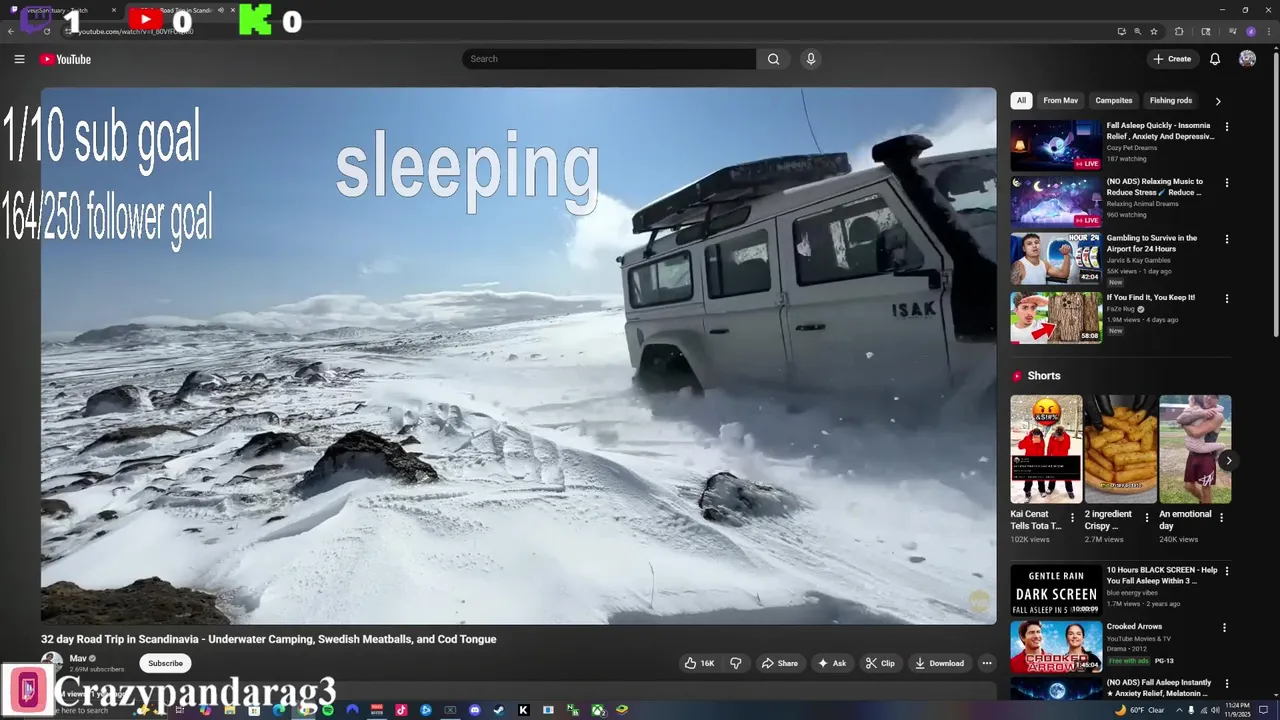Open the taskbar clock showing 11:24 PM
The height and width of the screenshot is (720, 1280).
(1240, 710)
